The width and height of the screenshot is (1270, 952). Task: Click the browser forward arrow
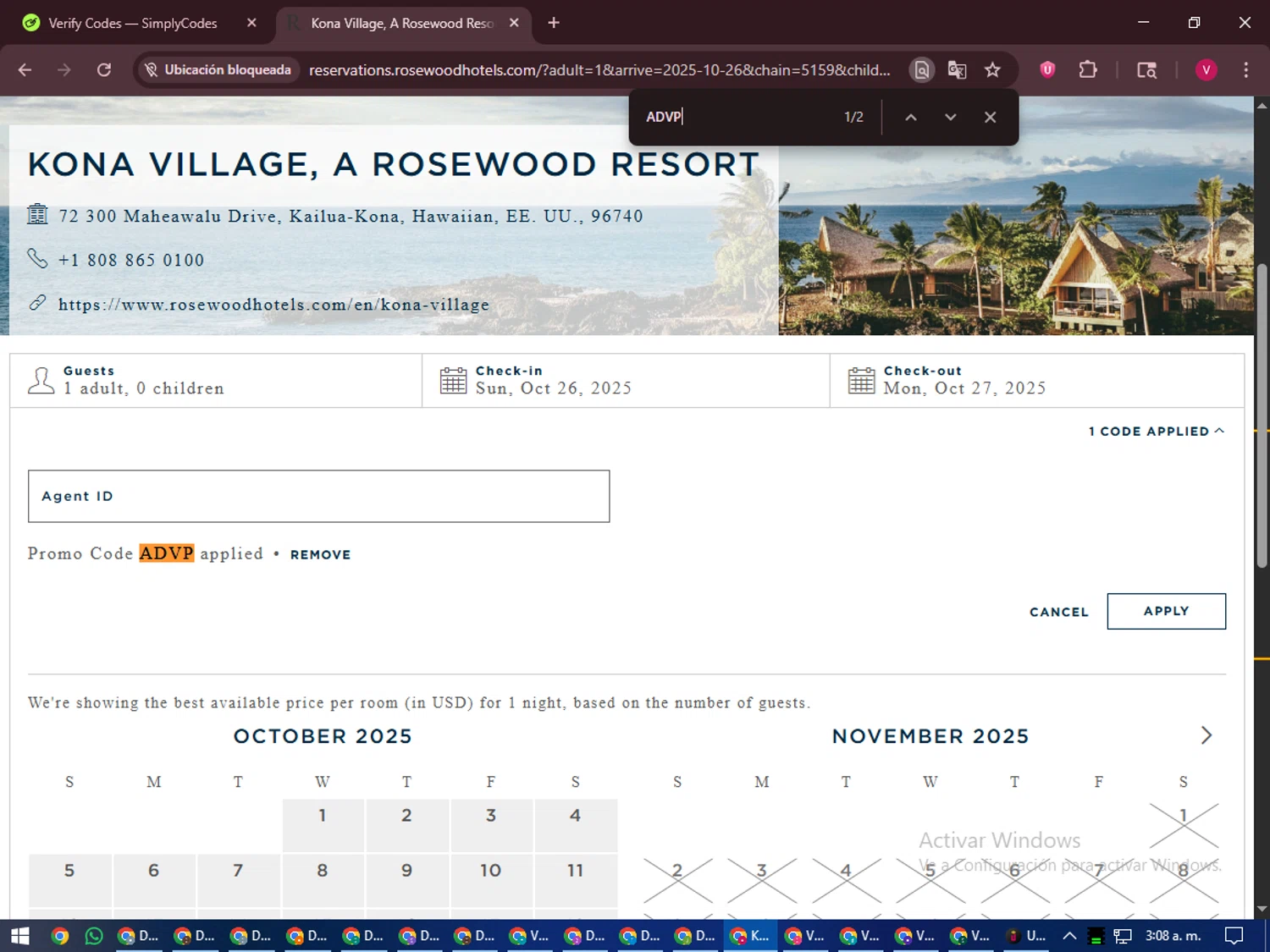64,70
